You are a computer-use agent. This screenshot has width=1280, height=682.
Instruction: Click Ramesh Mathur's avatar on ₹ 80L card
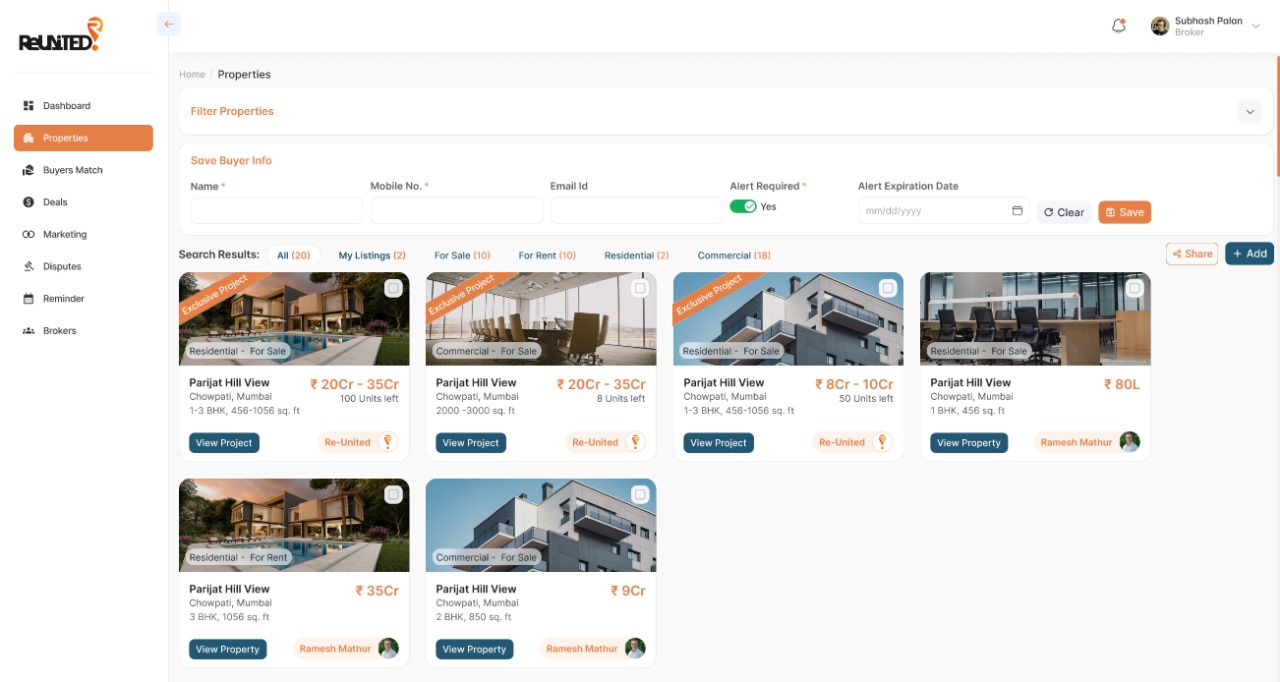pyautogui.click(x=1129, y=442)
